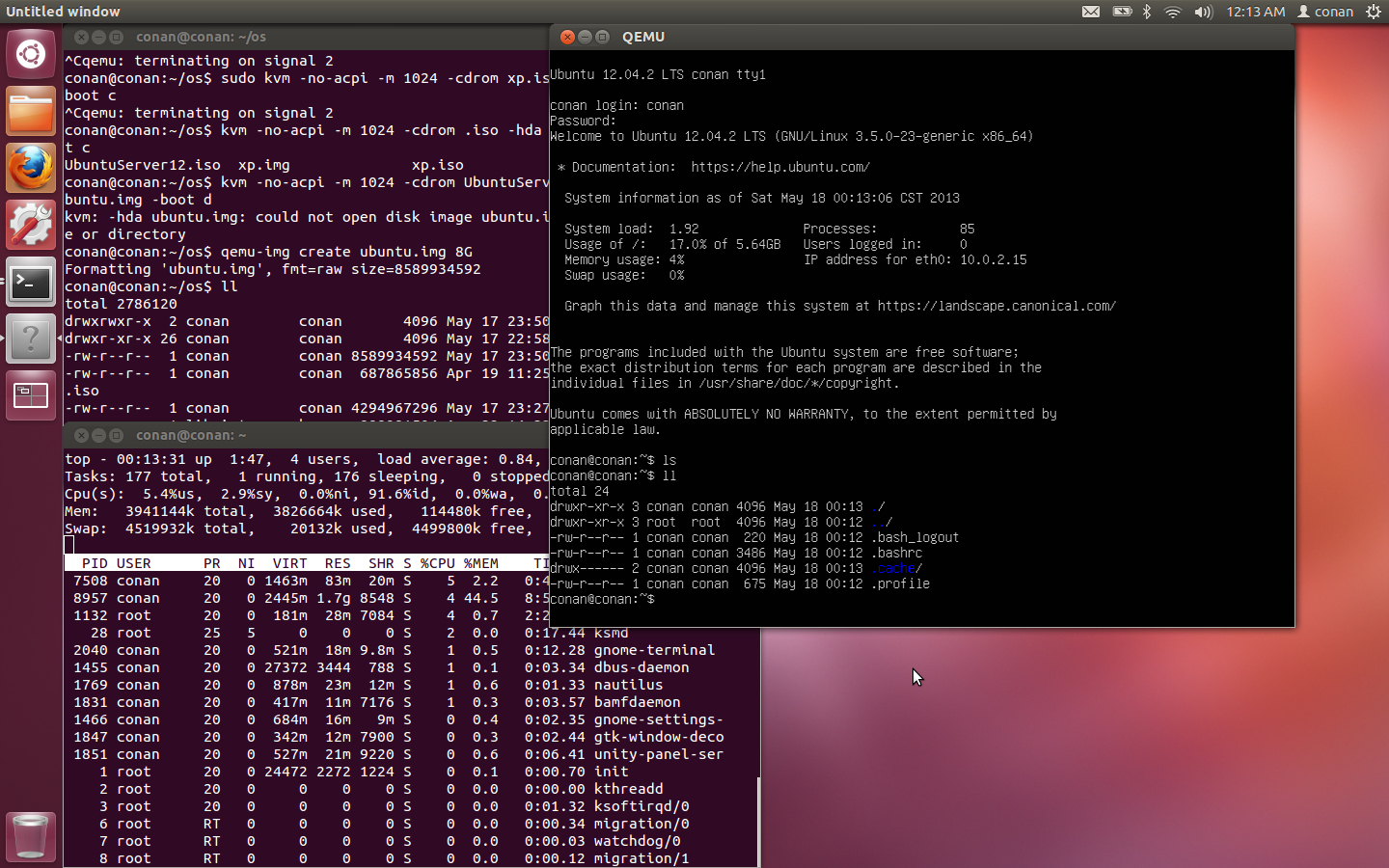Open the battery indicator in top panel
Viewport: 1389px width, 868px height.
(x=1122, y=12)
